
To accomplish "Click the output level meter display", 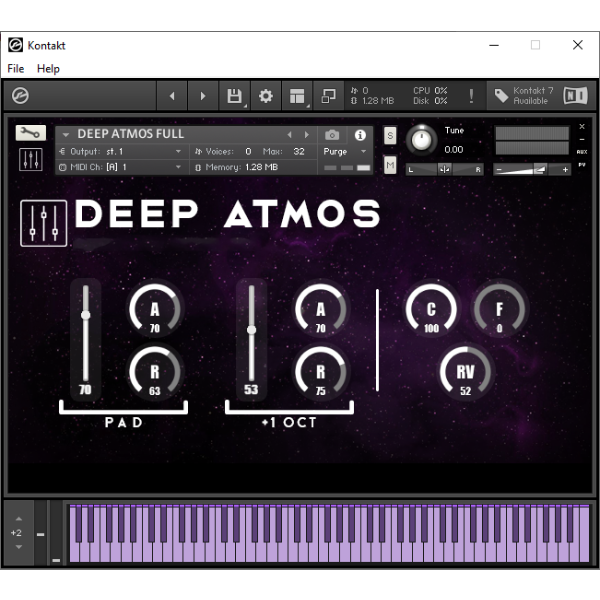I will pos(532,140).
